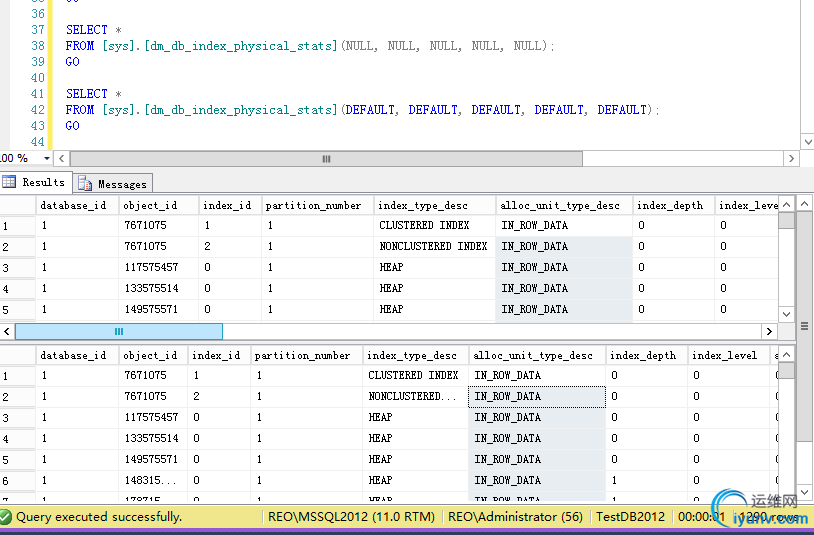Image resolution: width=814 pixels, height=535 pixels.
Task: Click index_id column header in first grid
Action: (x=230, y=205)
